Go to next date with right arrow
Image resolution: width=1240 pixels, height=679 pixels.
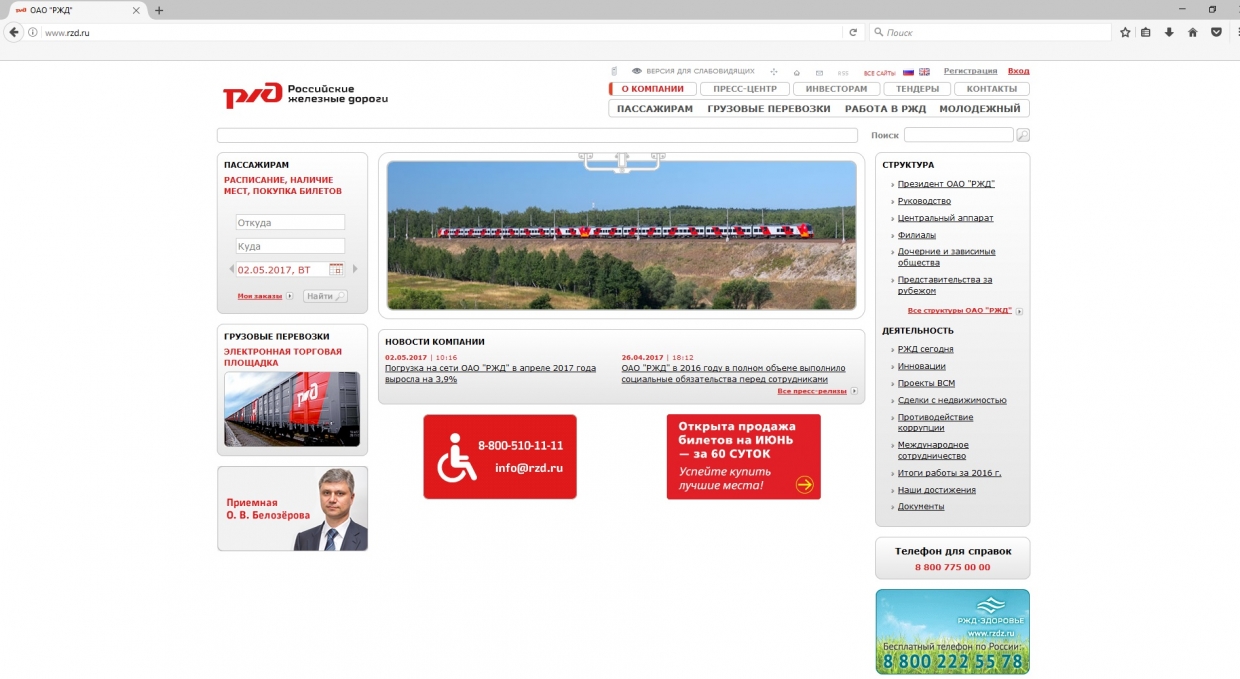[x=354, y=269]
